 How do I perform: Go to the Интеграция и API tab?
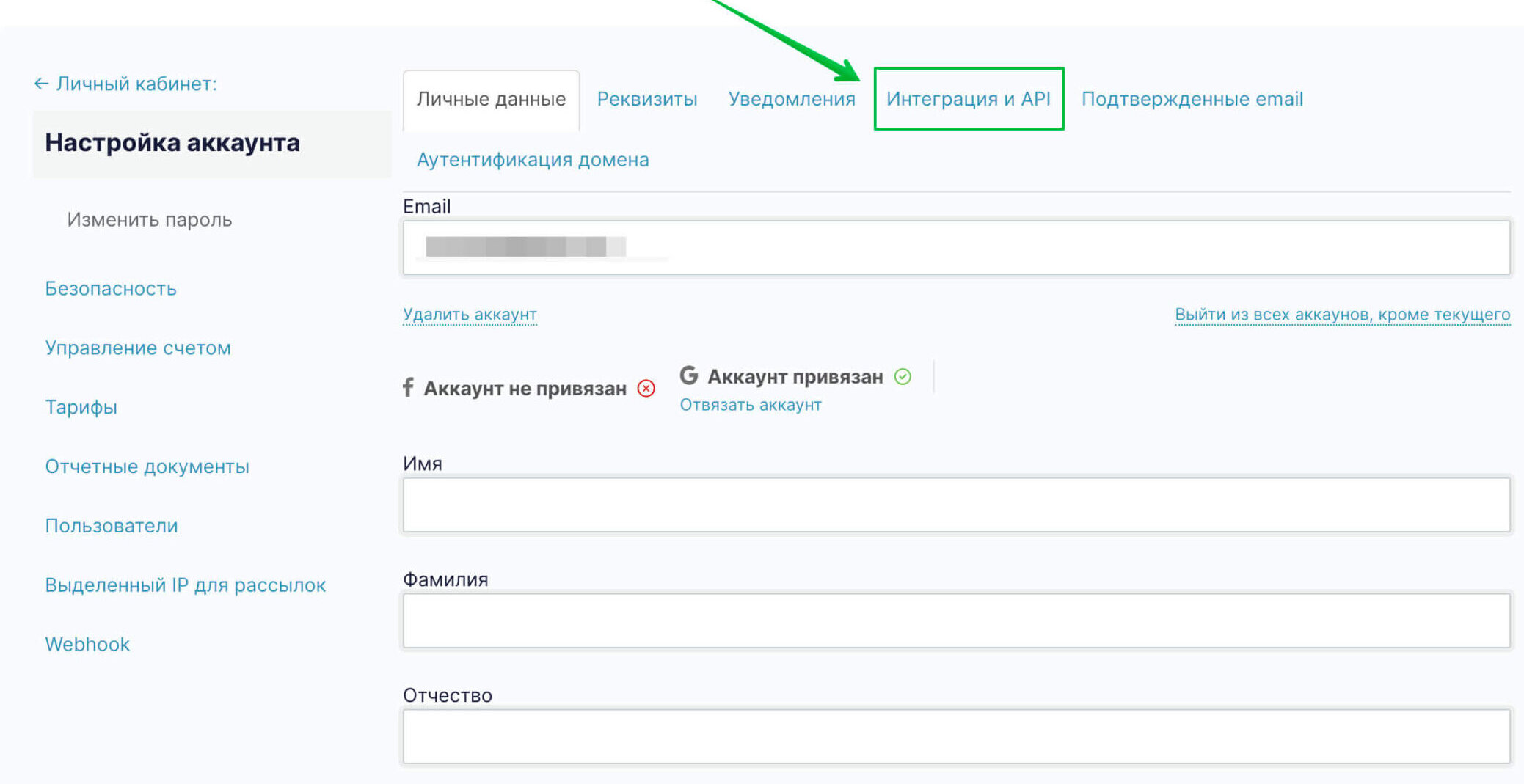click(x=969, y=99)
